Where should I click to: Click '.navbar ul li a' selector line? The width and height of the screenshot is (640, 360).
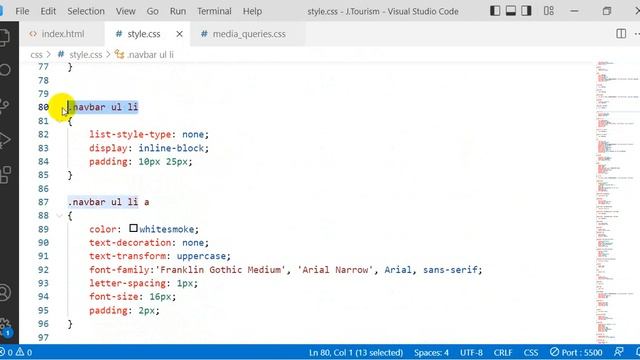coord(109,202)
